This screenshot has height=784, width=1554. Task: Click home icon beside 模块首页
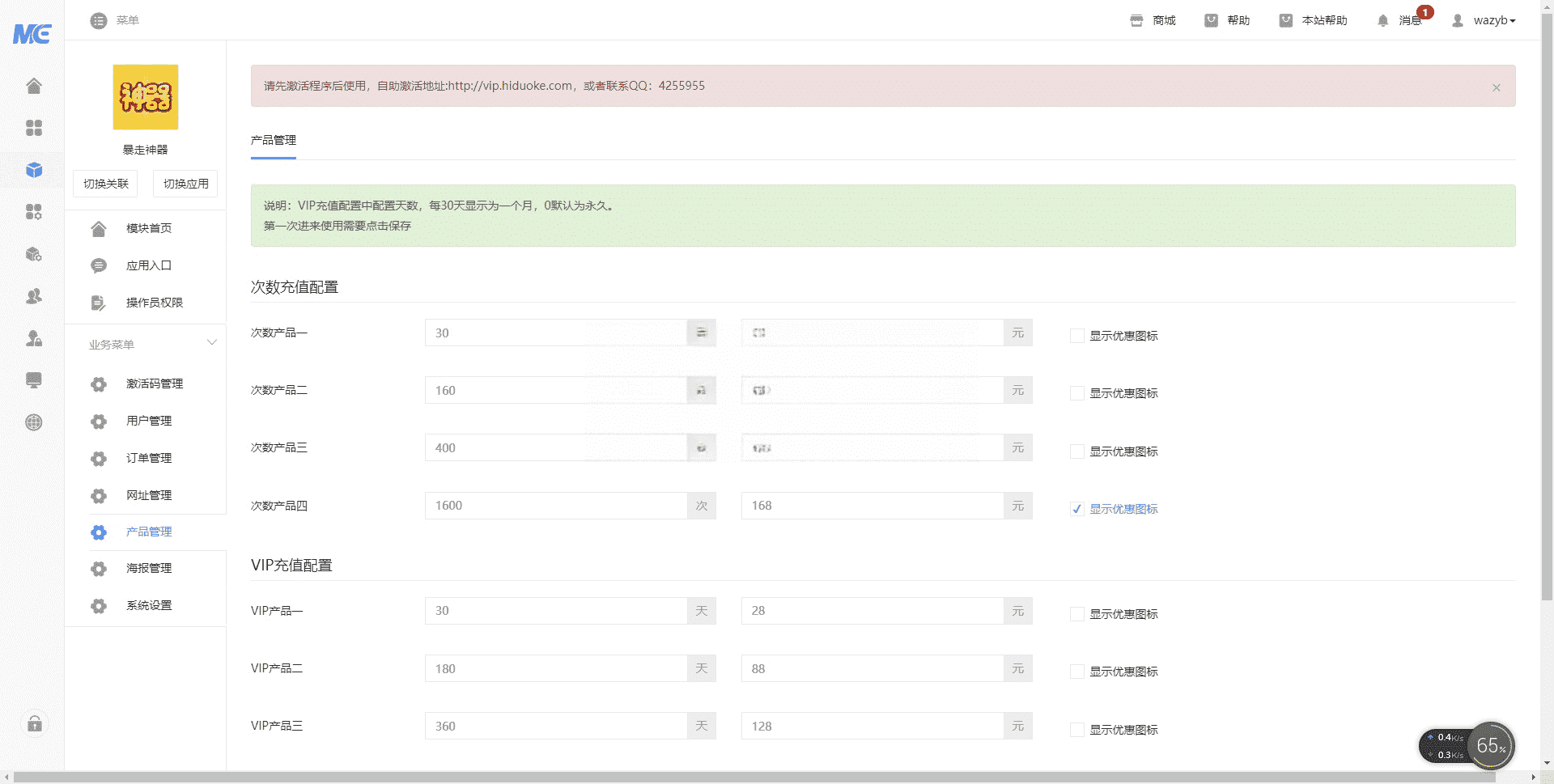point(99,229)
